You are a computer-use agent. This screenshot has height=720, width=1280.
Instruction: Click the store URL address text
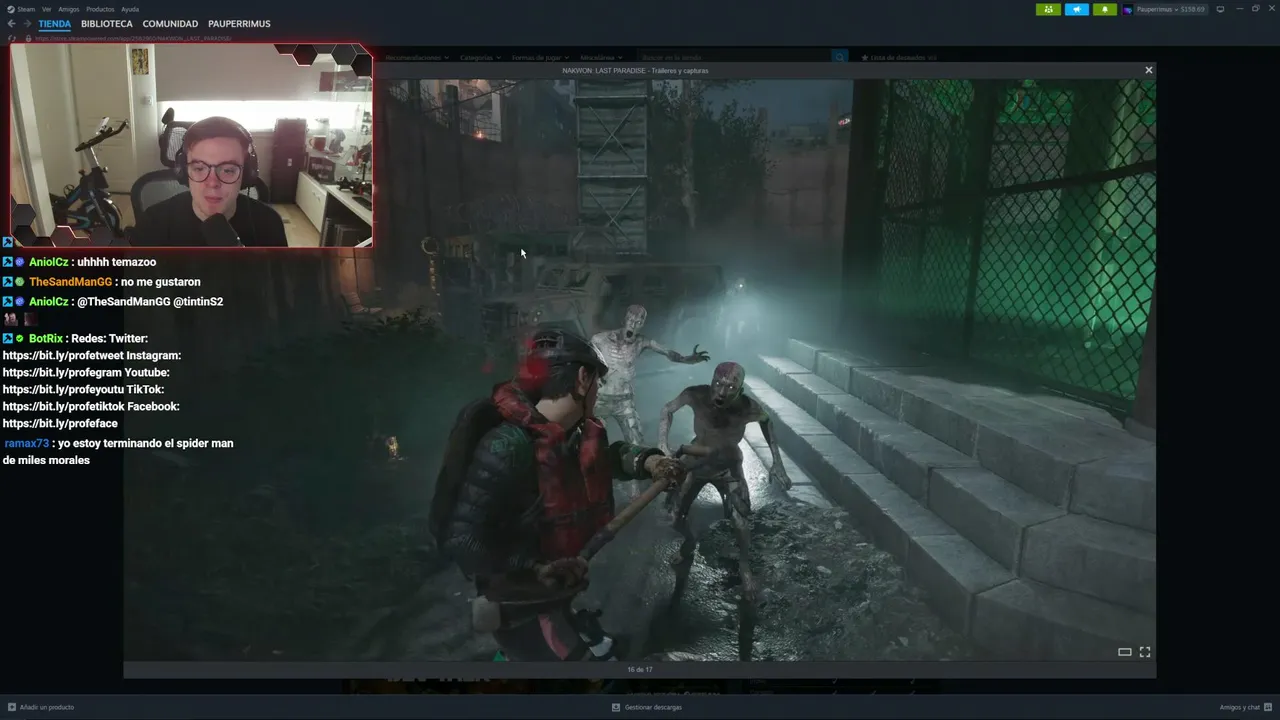(134, 38)
